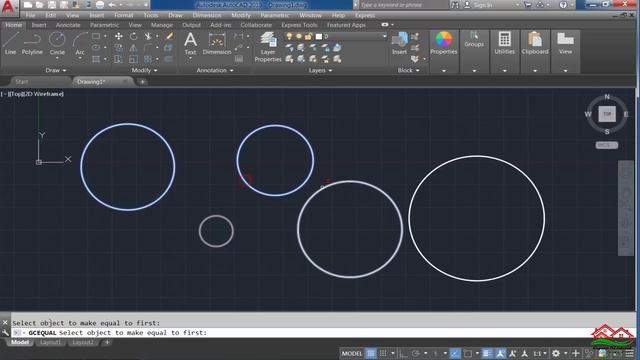This screenshot has height=360, width=640.
Task: Open the annotation scale 1:1 dropdown
Action: pos(540,353)
